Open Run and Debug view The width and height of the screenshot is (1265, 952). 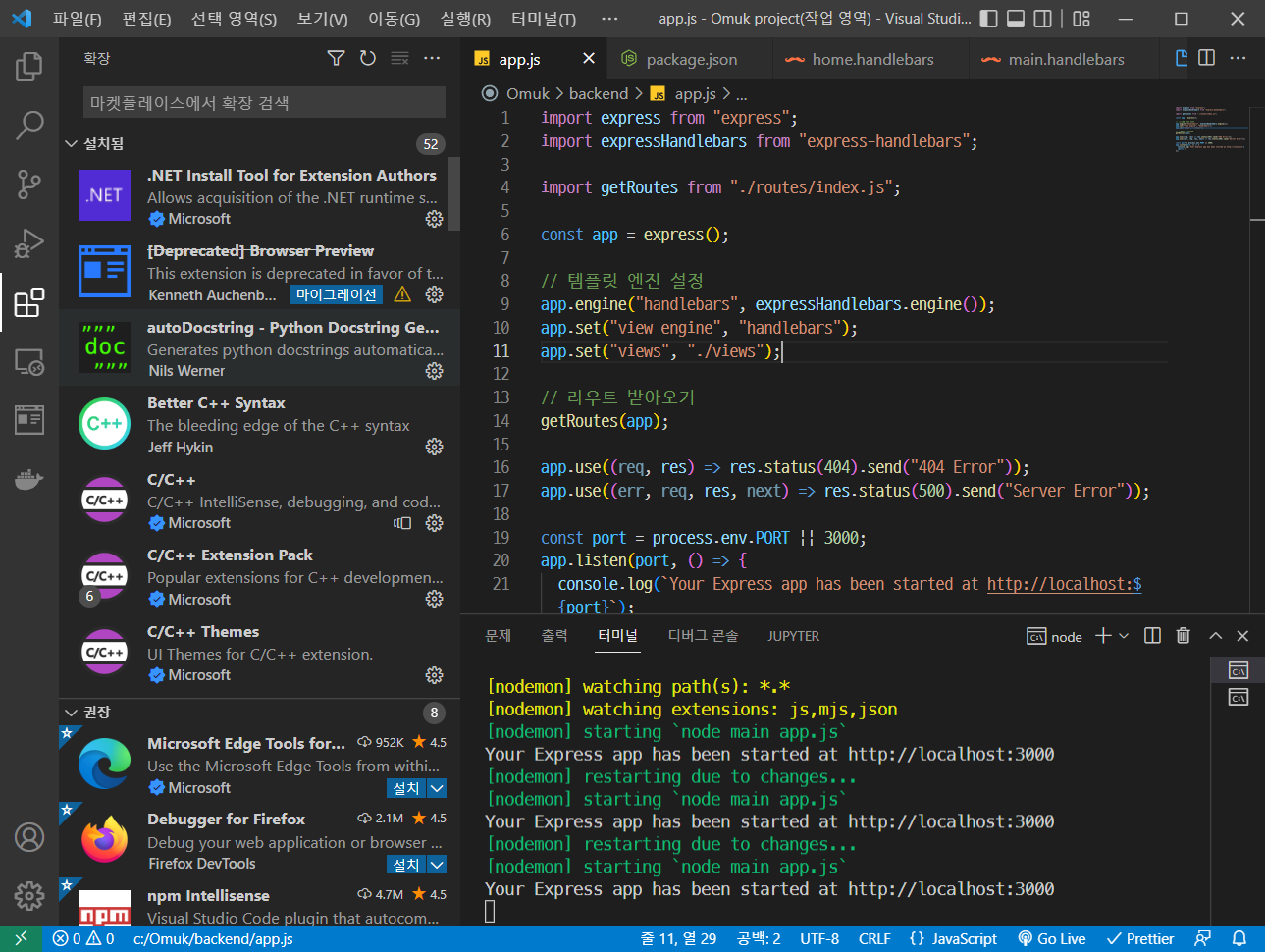(x=29, y=242)
